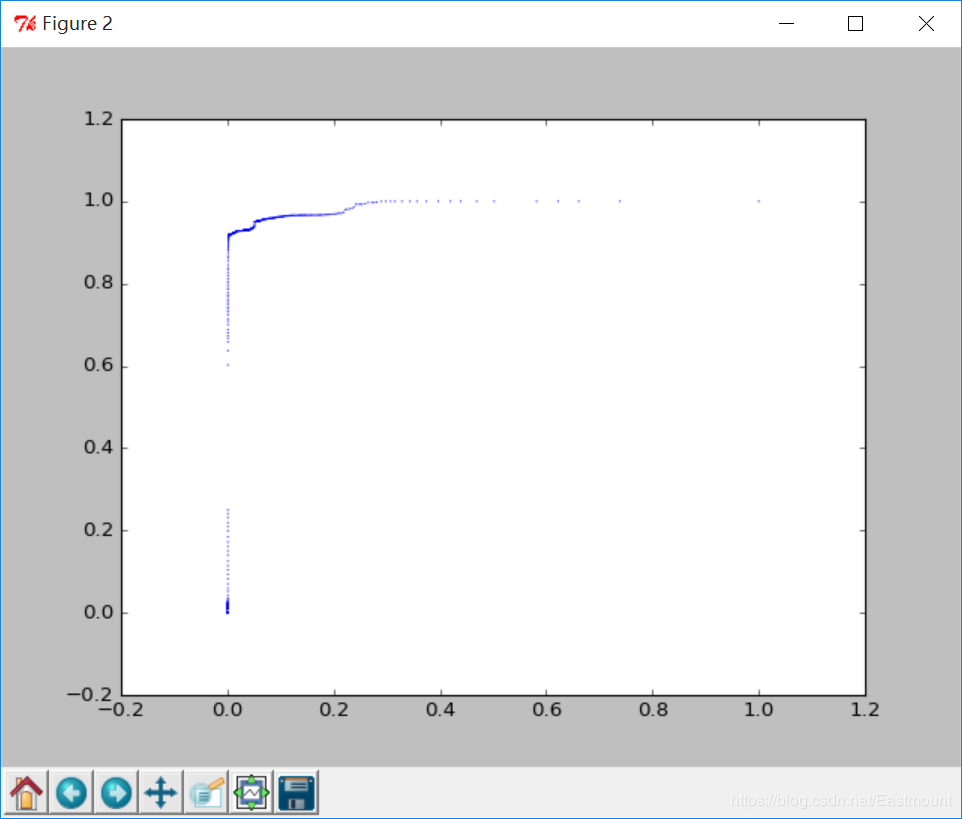Image resolution: width=962 pixels, height=819 pixels.
Task: Reset the plot to its home view
Action: pyautogui.click(x=26, y=793)
